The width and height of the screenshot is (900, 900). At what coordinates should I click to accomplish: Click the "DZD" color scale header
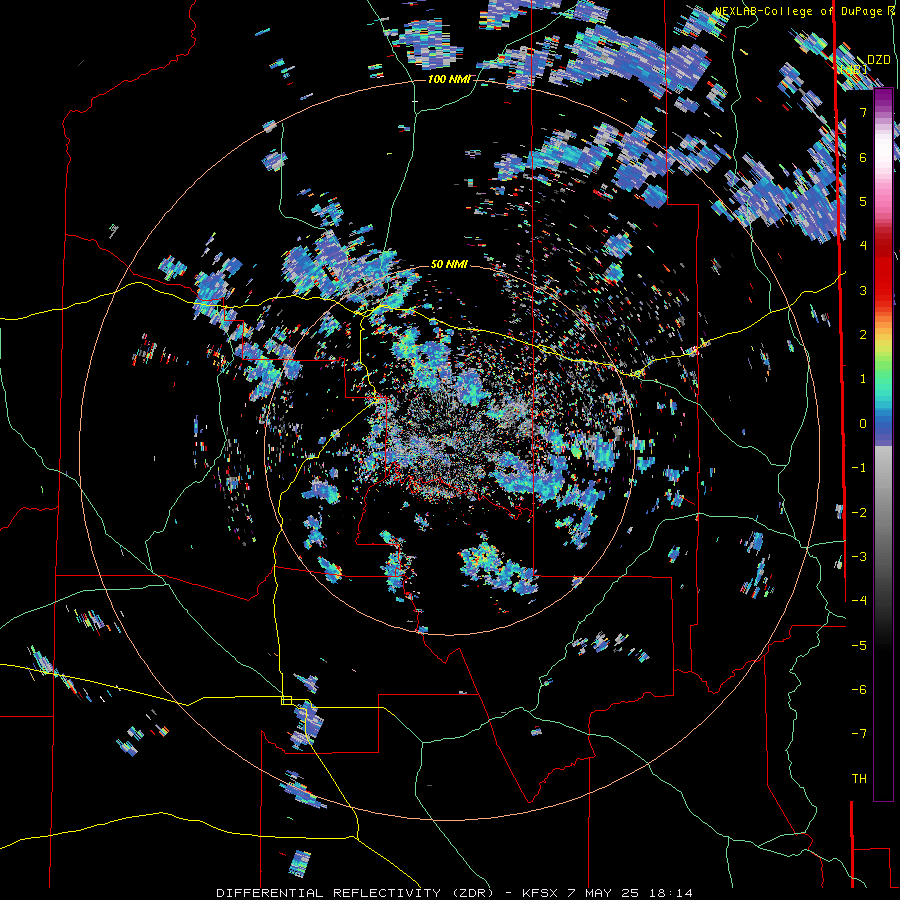(x=878, y=60)
